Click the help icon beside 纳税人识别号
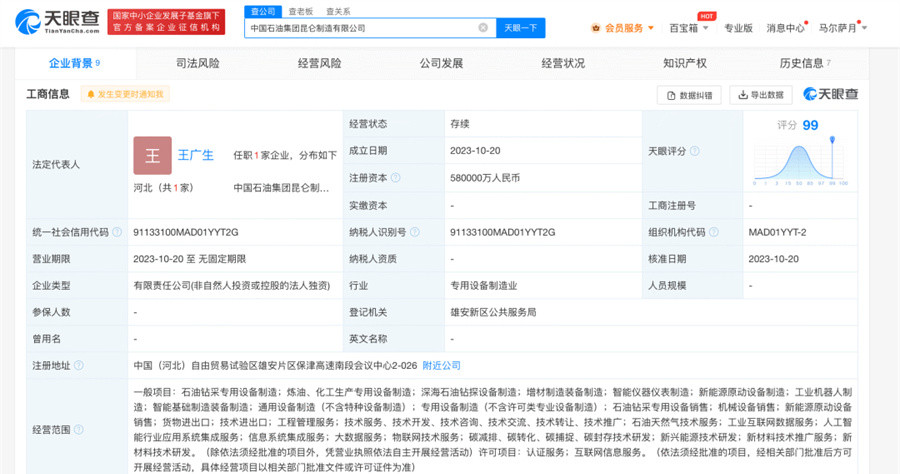The image size is (900, 474). (x=414, y=232)
